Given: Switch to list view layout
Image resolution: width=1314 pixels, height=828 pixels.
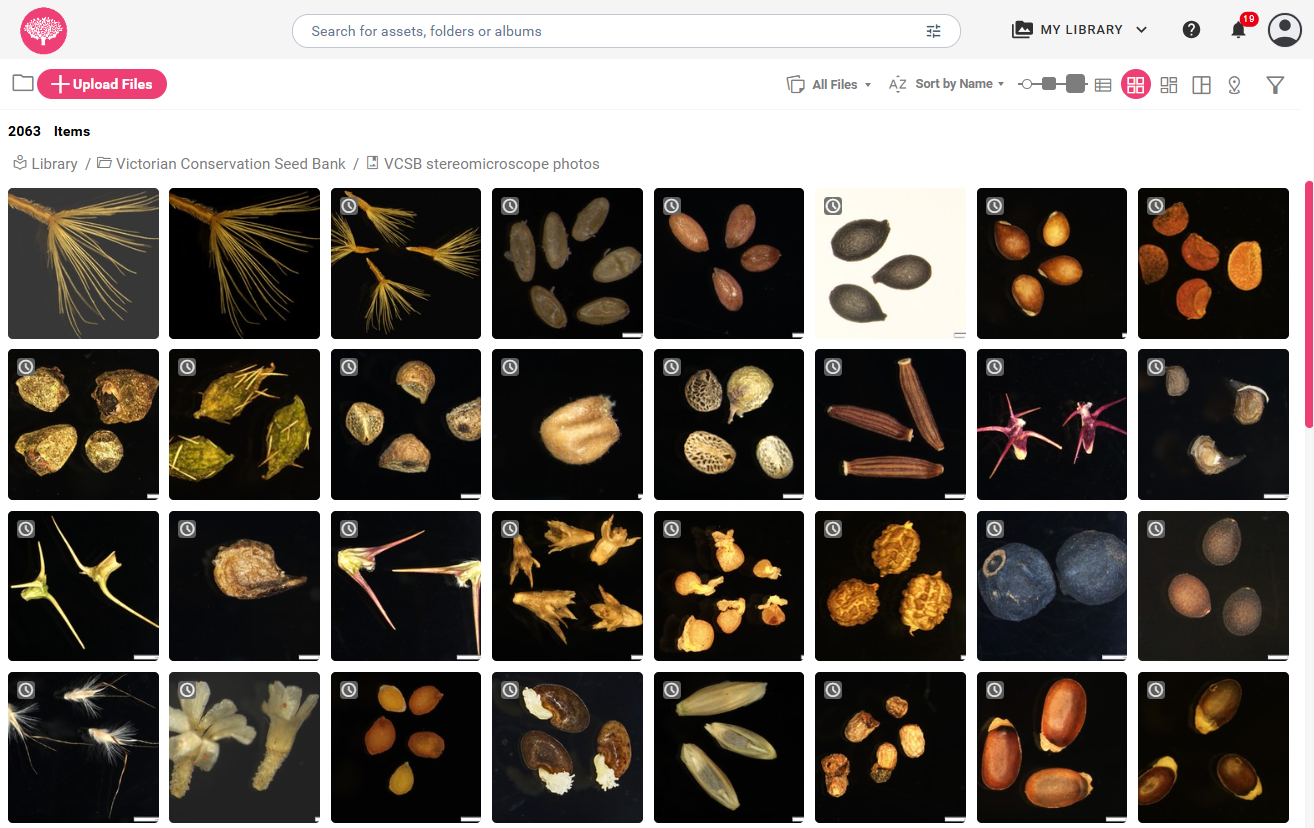Looking at the screenshot, I should tap(1103, 85).
